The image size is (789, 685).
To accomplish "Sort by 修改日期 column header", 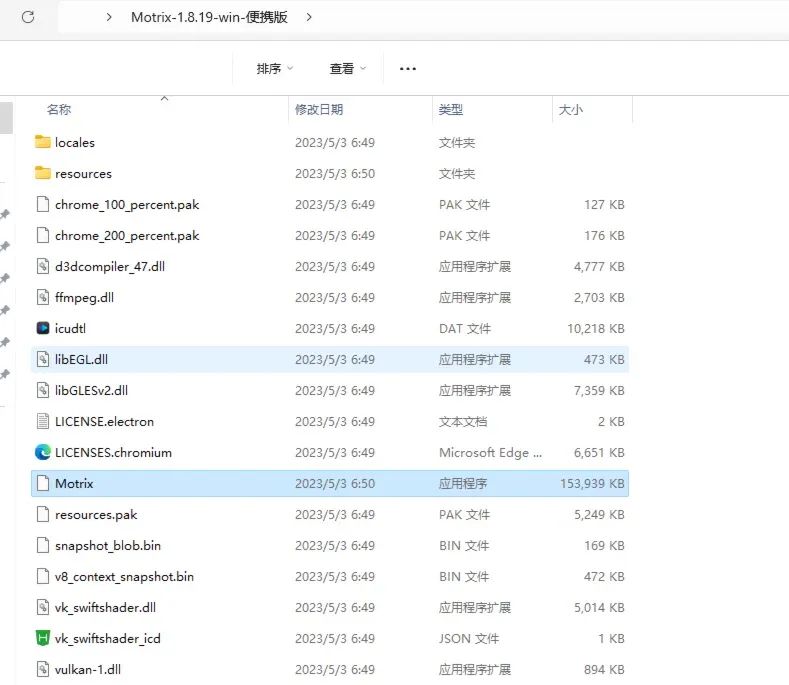I will click(319, 110).
